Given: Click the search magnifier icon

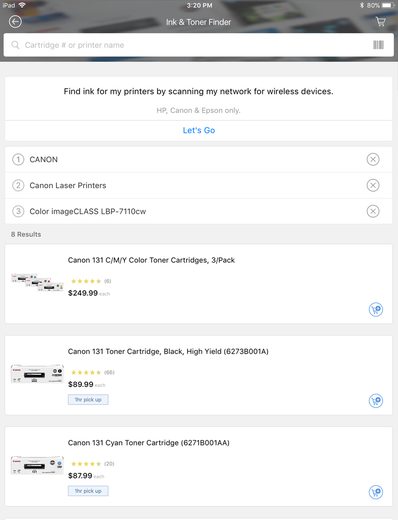Looking at the screenshot, I should point(15,45).
